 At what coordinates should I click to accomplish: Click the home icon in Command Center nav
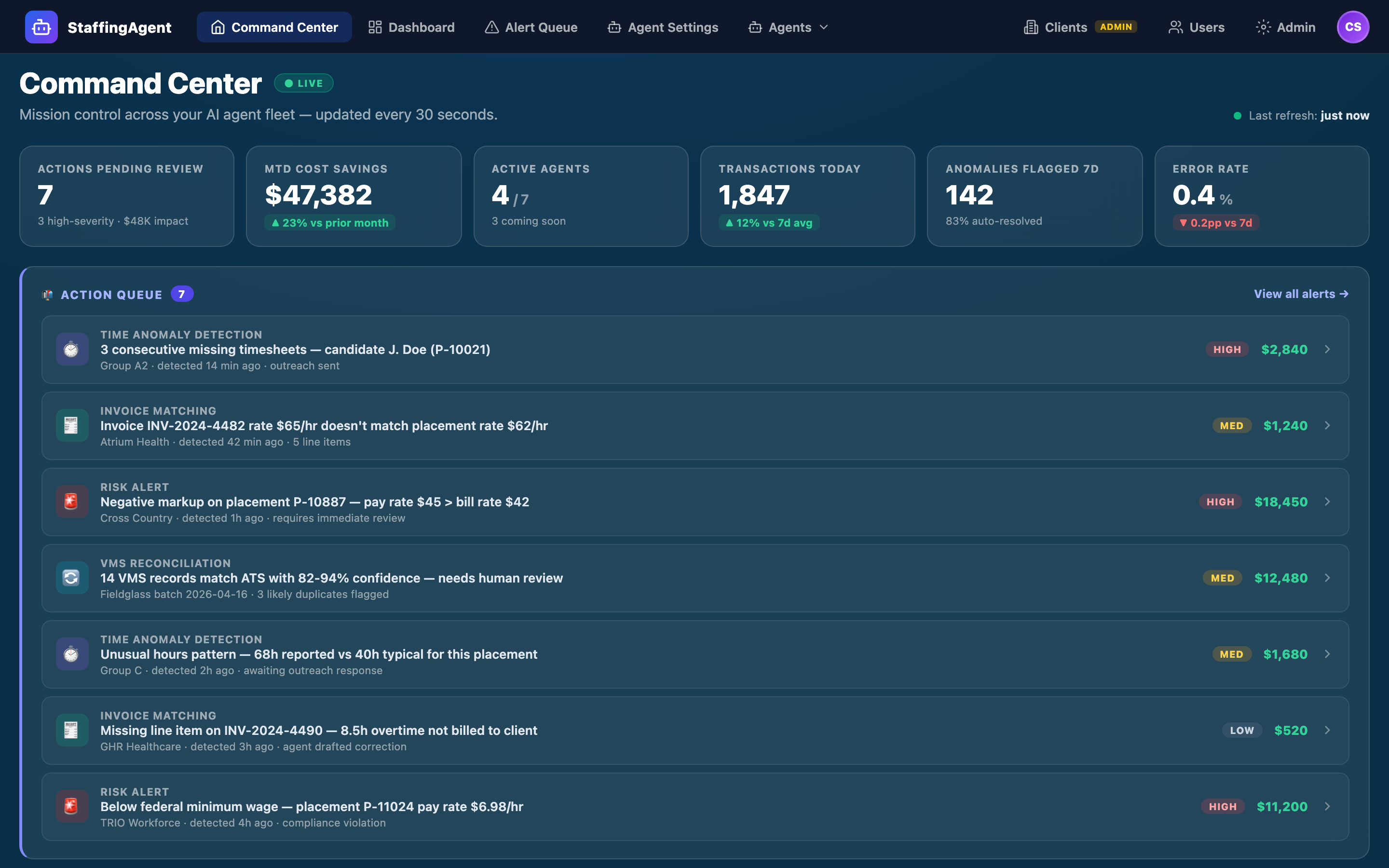point(218,27)
